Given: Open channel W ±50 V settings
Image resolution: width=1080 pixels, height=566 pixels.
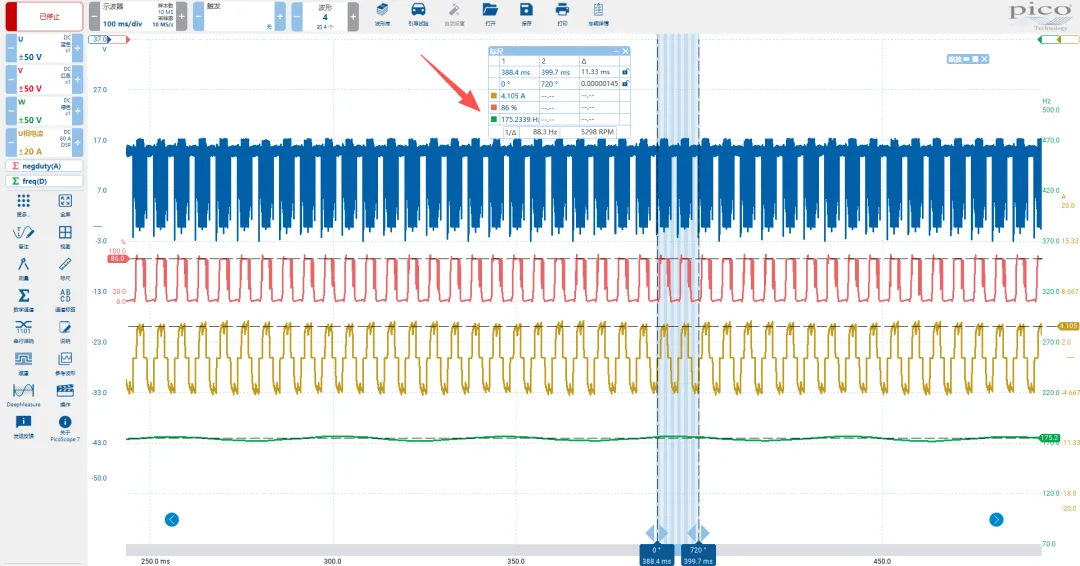Looking at the screenshot, I should (x=42, y=110).
